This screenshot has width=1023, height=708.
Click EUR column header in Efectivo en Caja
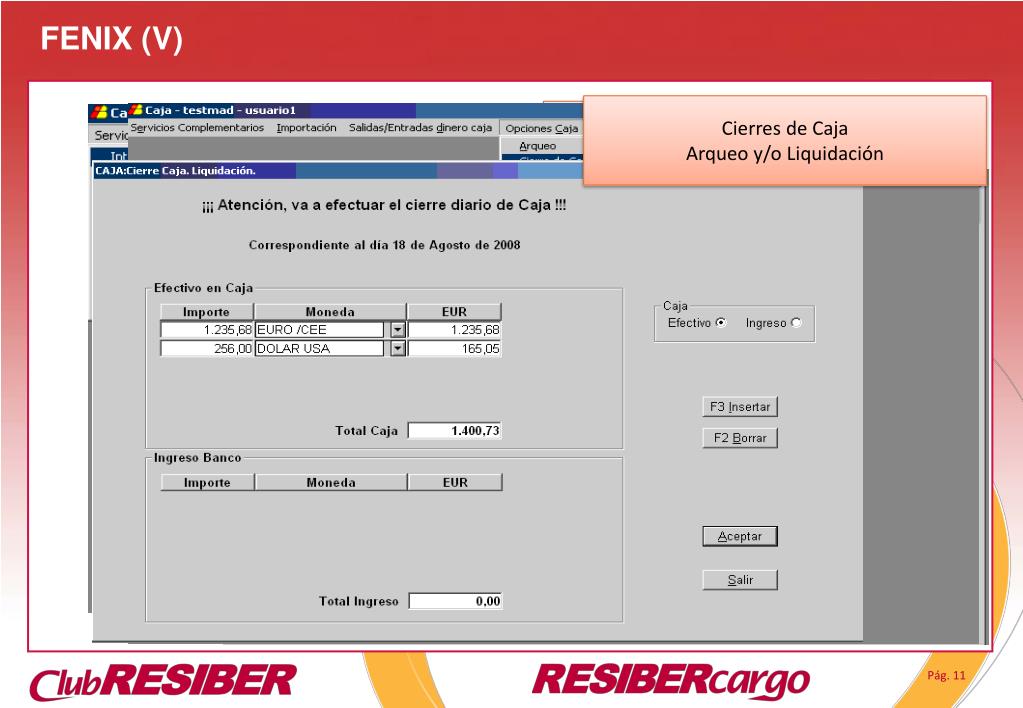coord(455,312)
